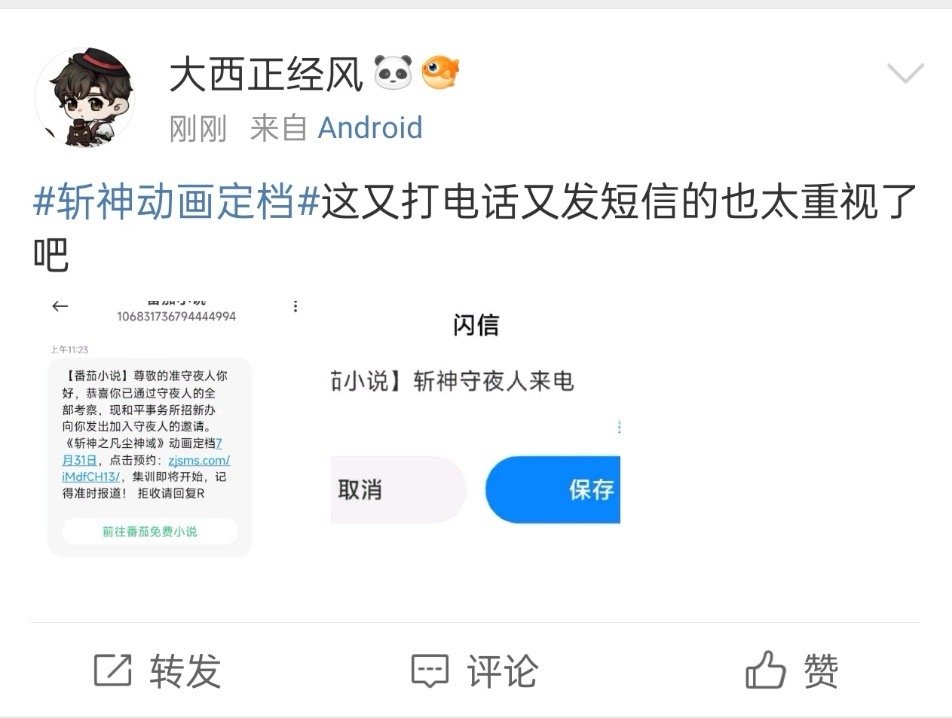
Task: Click the repost 转发 icon
Action: 113,671
